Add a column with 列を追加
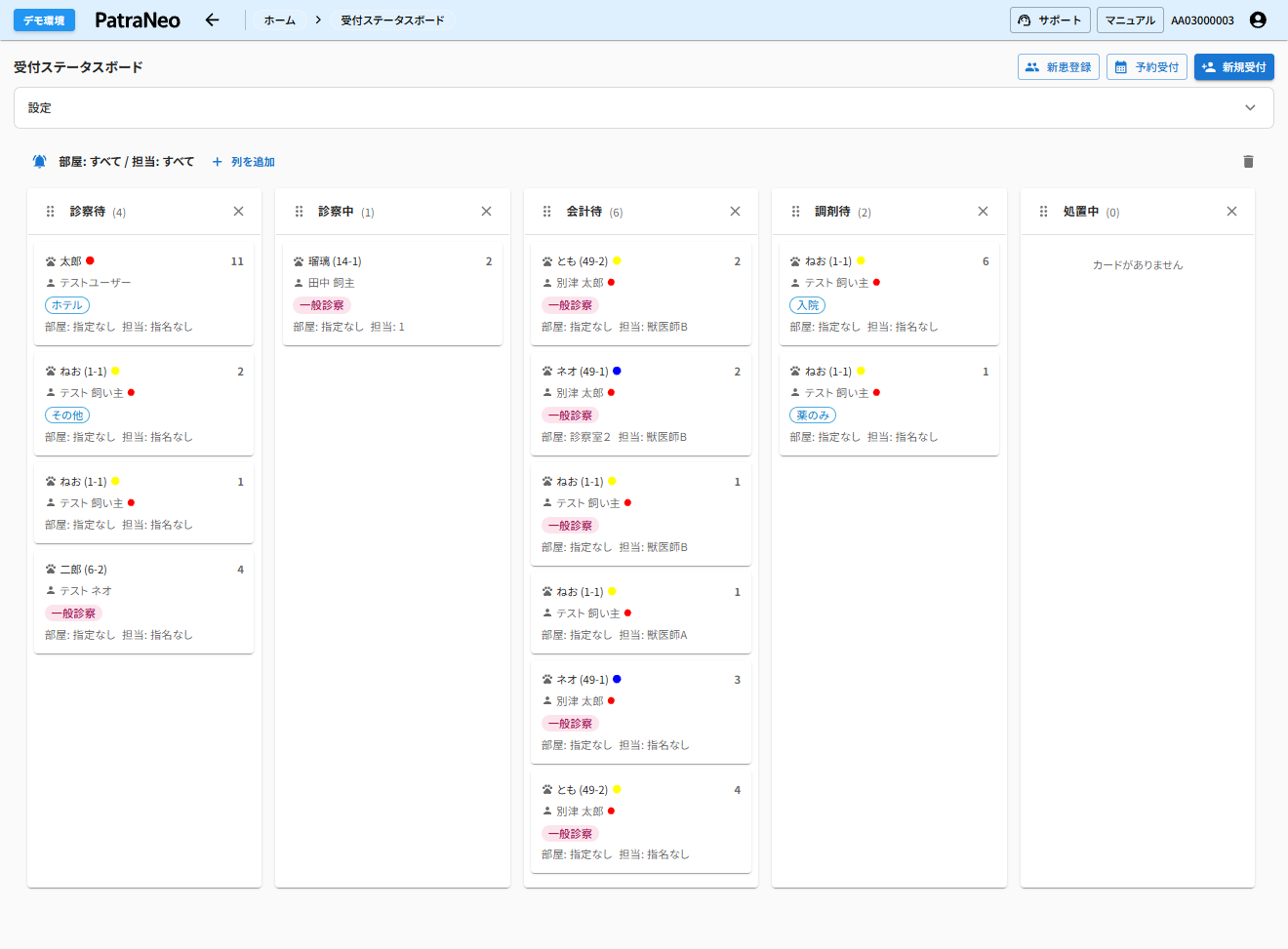Screen dimensions: 1288x949 (x=244, y=162)
